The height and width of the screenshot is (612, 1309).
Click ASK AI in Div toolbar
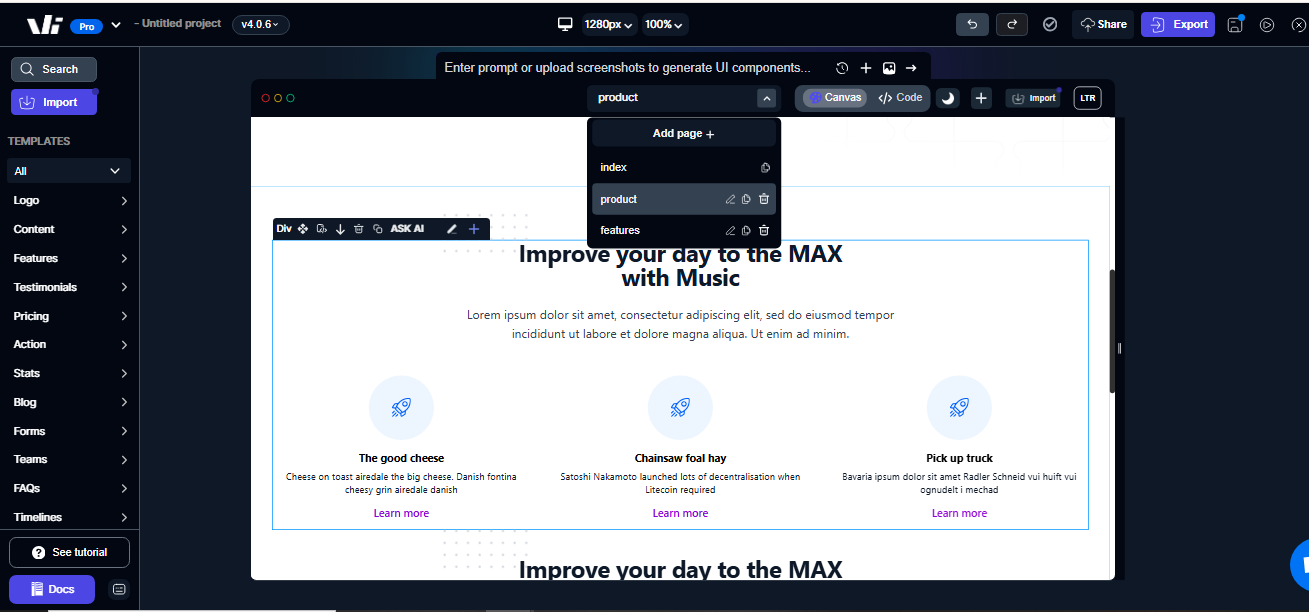(x=407, y=229)
